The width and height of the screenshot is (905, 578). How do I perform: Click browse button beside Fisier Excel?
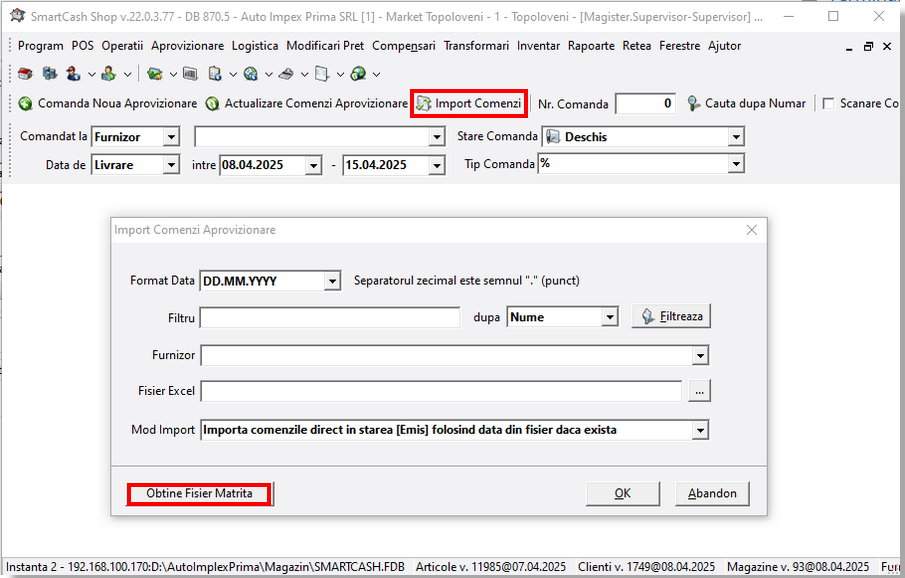click(x=700, y=391)
